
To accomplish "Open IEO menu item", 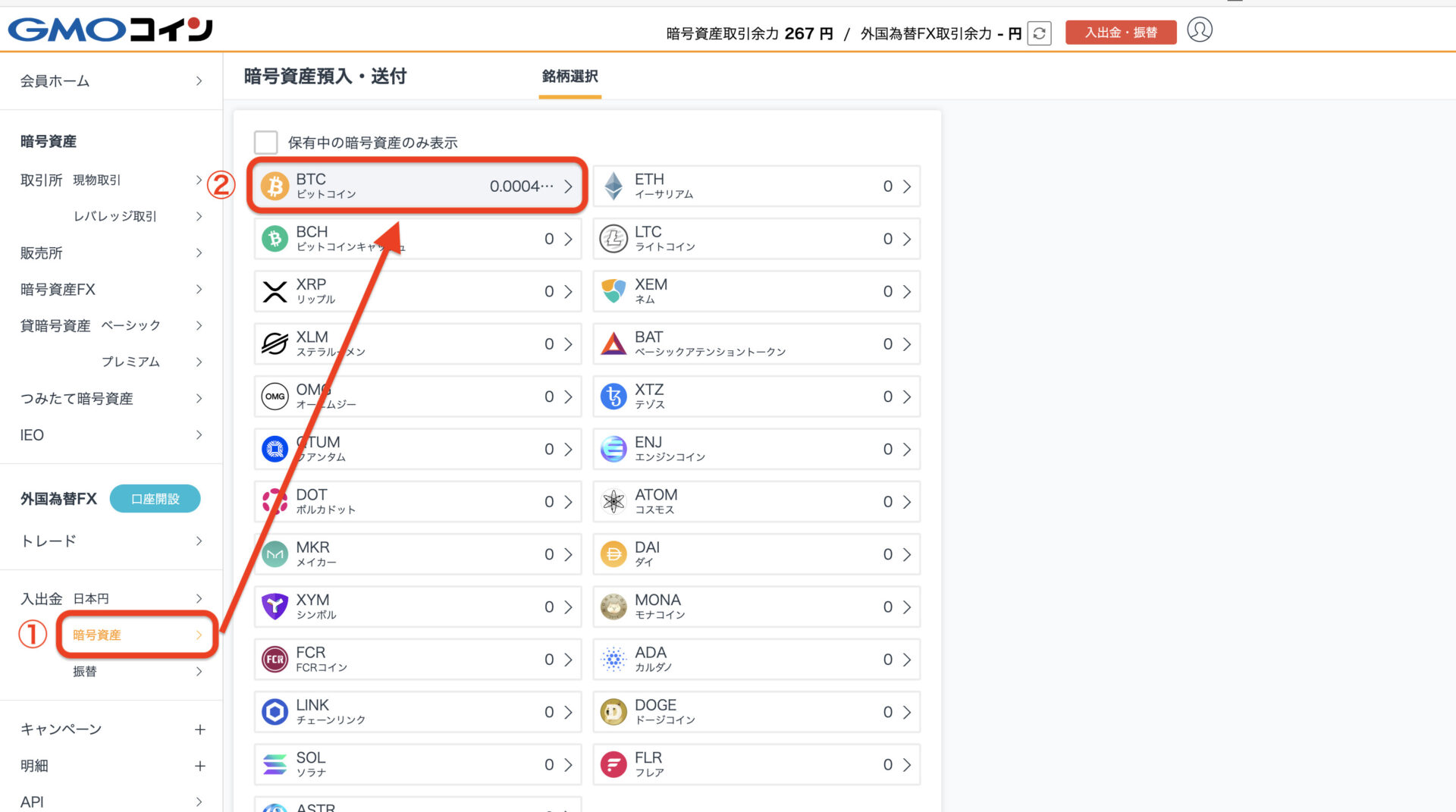I will point(111,434).
